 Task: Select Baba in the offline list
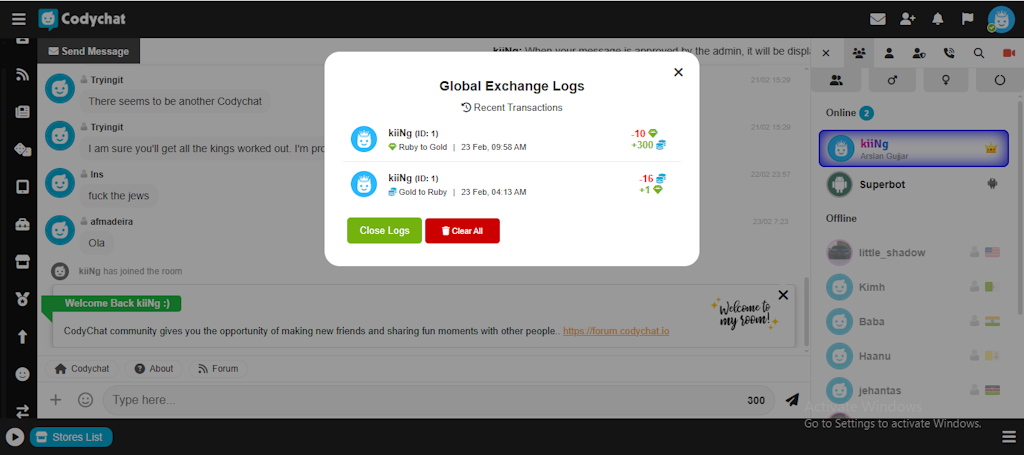(x=914, y=321)
